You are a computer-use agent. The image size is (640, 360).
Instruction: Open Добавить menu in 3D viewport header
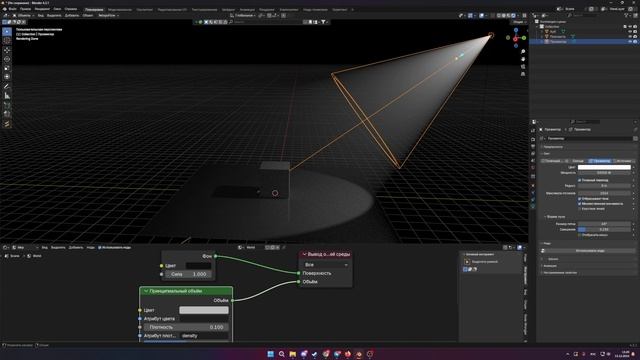point(72,16)
